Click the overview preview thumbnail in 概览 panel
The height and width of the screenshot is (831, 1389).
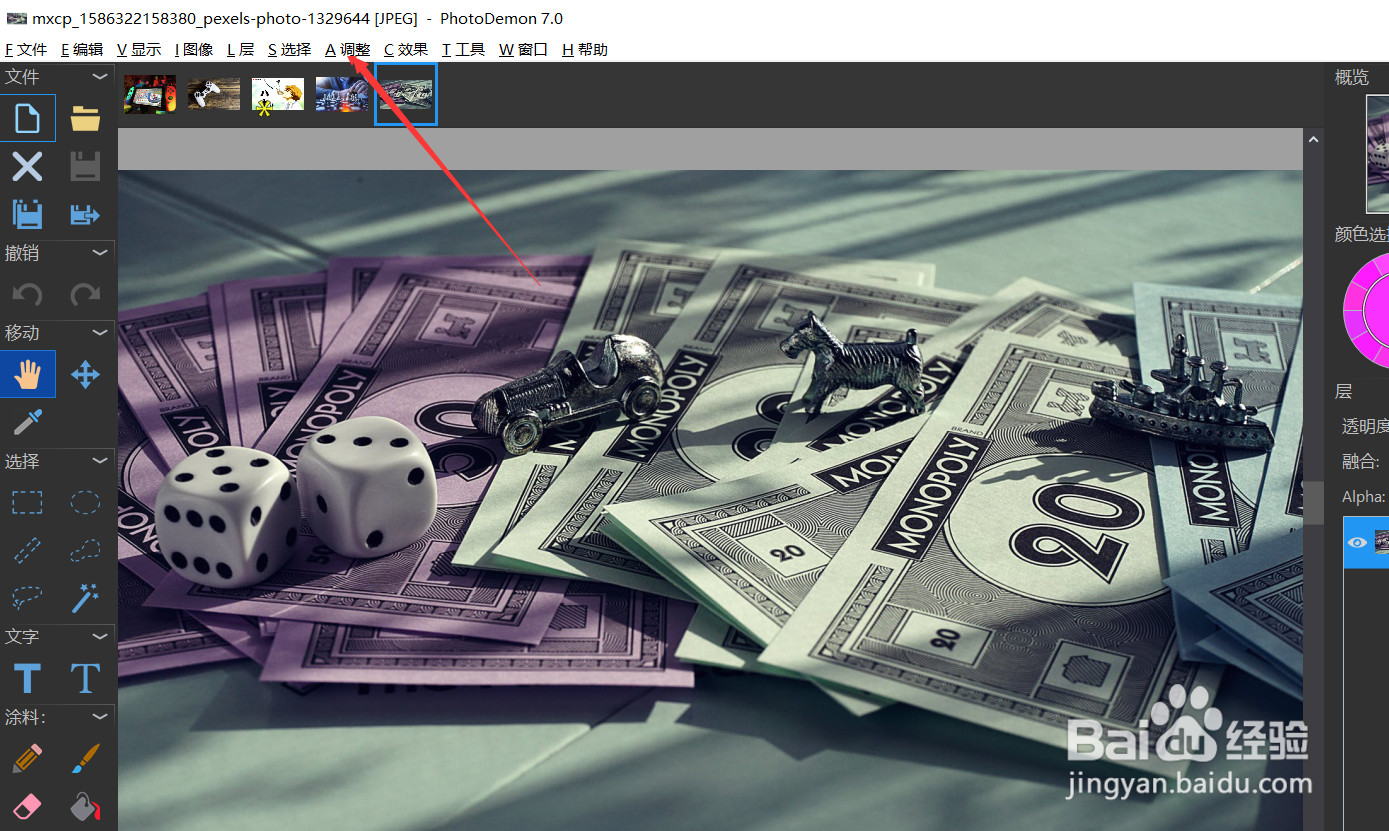(x=1378, y=153)
